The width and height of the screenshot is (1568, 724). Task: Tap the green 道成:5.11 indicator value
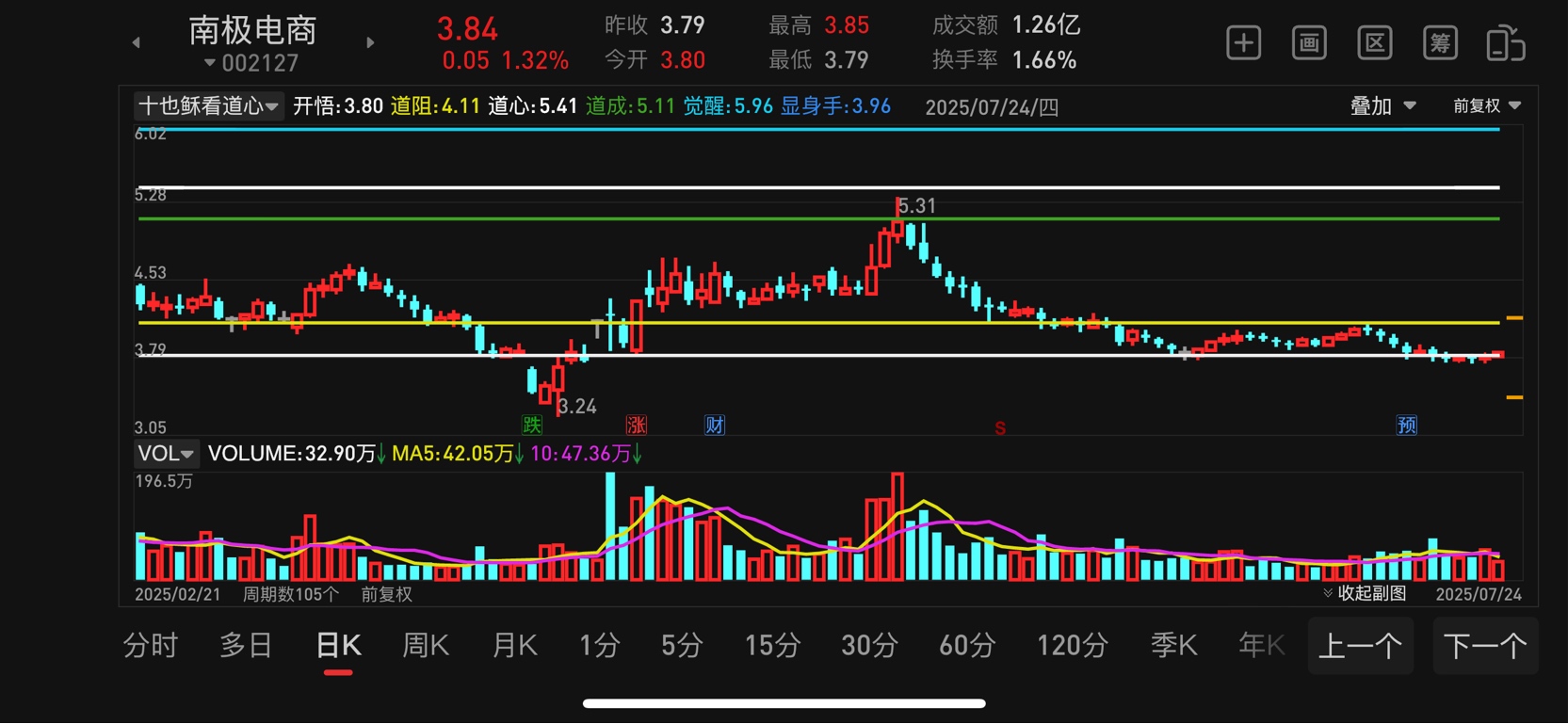tap(630, 106)
